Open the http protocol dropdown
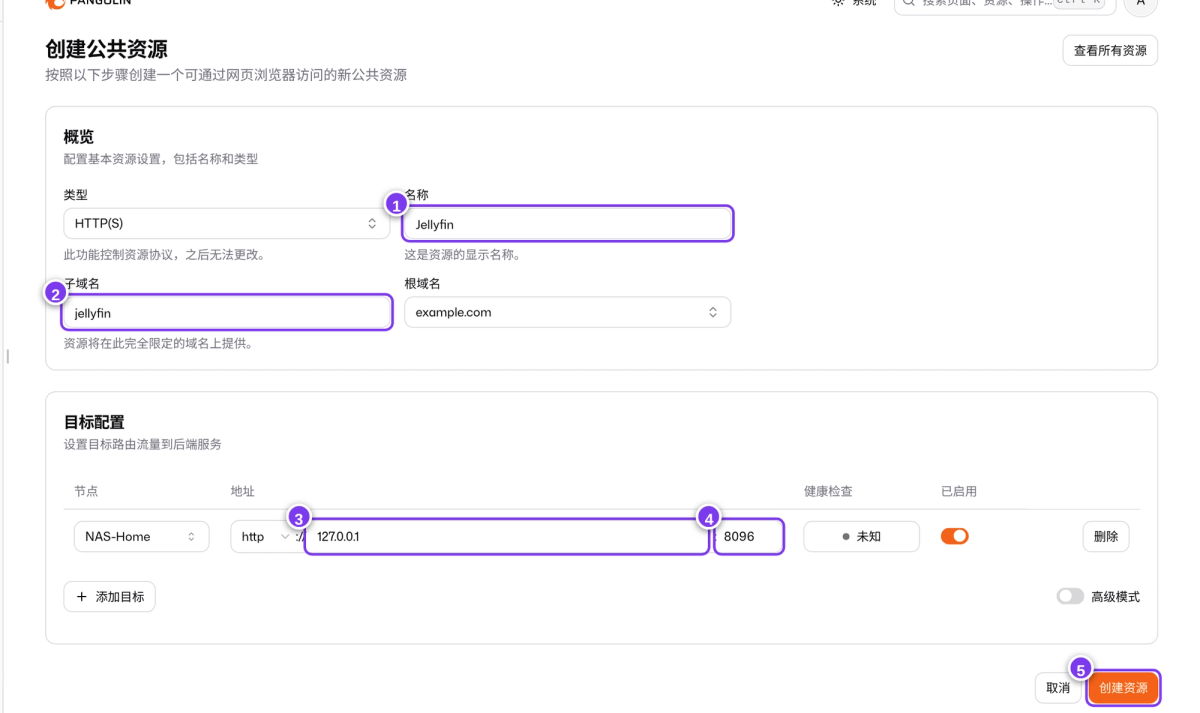This screenshot has width=1200, height=713. pos(263,536)
